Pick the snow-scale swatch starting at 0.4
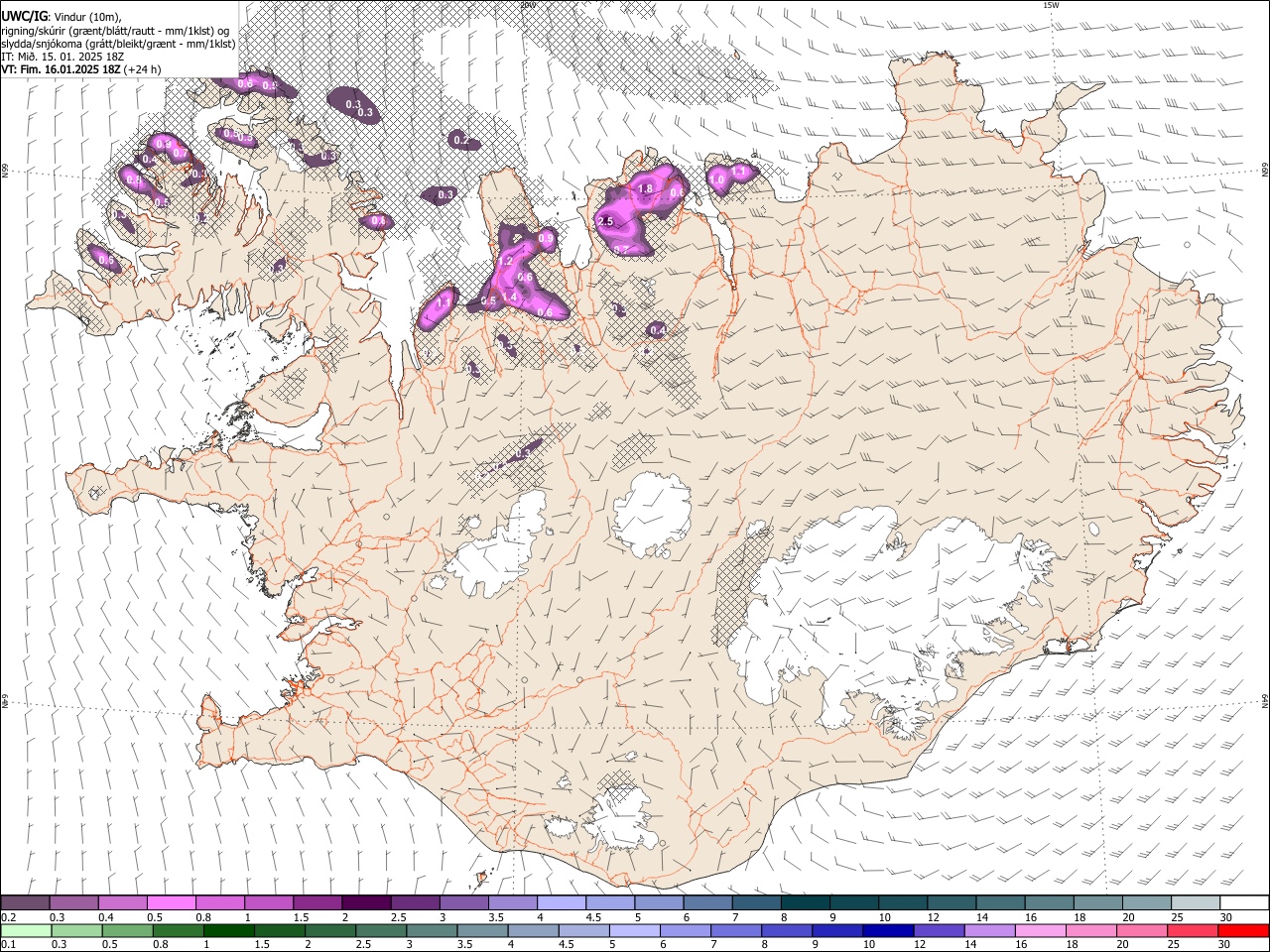Viewport: 1270px width, 952px height. point(123,902)
